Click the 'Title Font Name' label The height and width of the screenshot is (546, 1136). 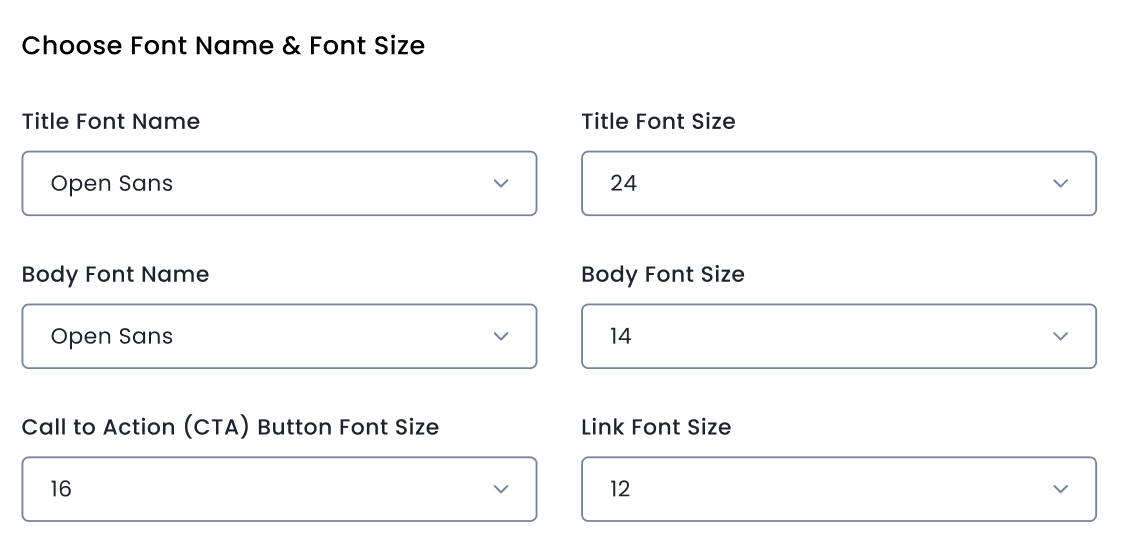tap(111, 122)
